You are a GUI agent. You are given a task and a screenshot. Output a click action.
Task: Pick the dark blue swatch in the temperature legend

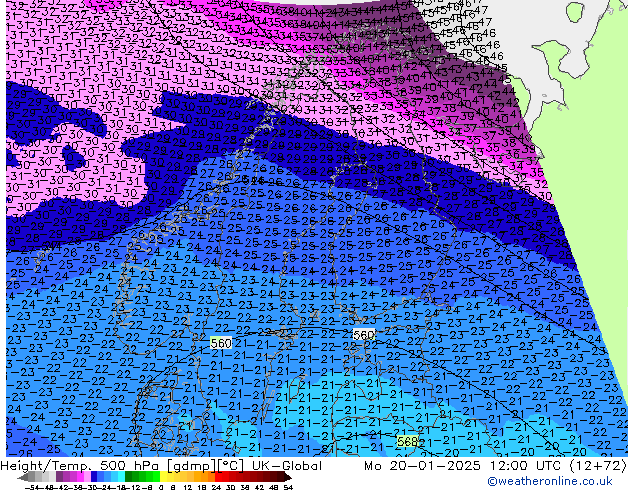94,477
